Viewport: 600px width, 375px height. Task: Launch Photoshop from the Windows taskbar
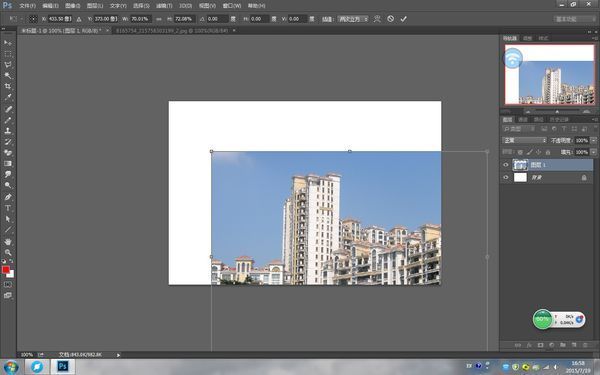click(63, 367)
